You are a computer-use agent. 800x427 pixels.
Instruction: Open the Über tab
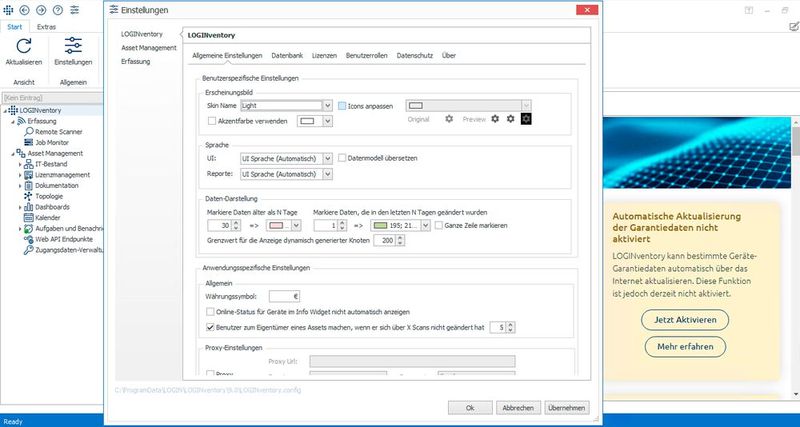click(449, 56)
